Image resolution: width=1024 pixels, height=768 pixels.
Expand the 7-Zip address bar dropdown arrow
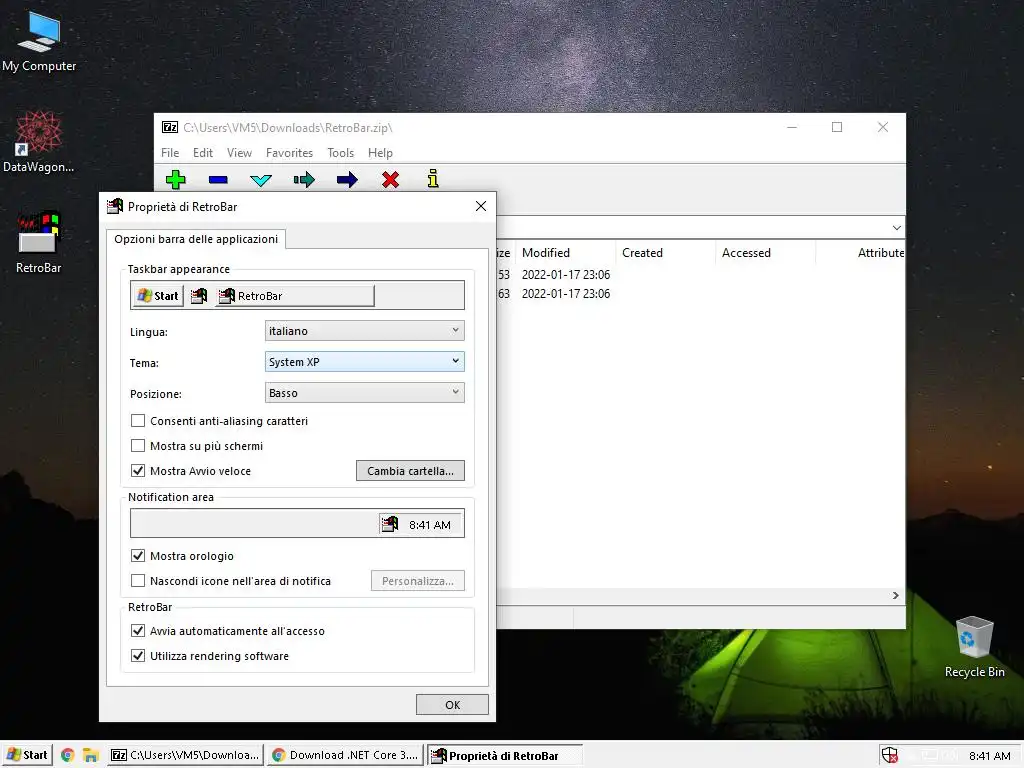coord(897,227)
